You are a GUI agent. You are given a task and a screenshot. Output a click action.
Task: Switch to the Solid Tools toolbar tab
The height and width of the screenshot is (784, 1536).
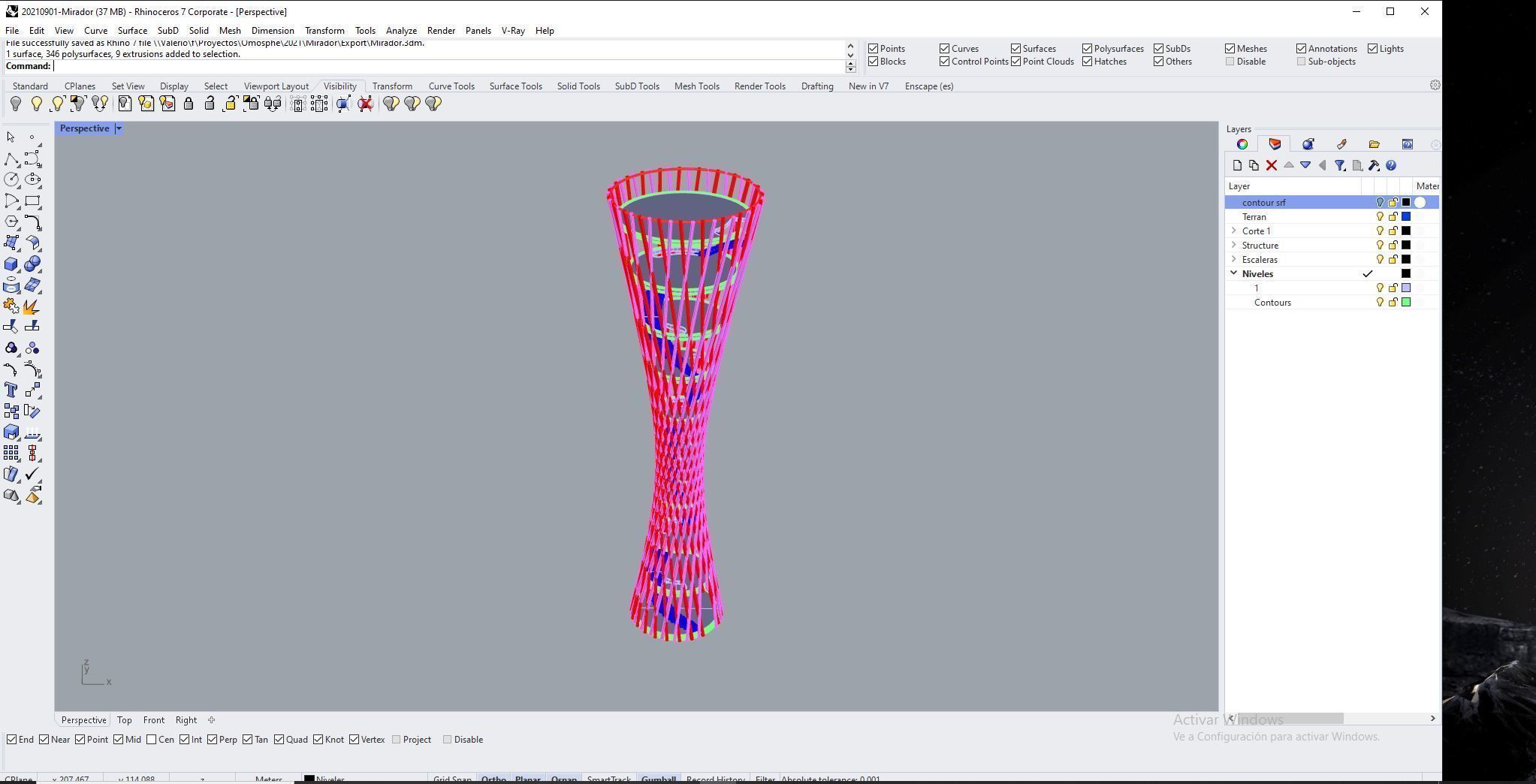pos(578,86)
